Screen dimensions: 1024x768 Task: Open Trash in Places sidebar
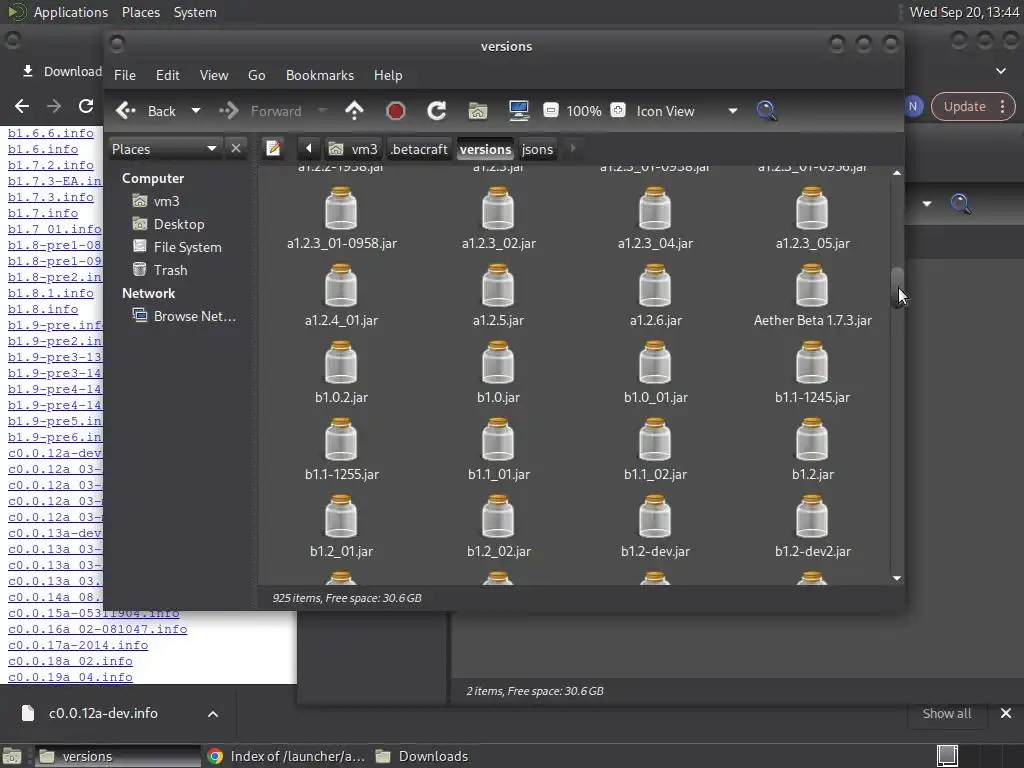pos(159,270)
